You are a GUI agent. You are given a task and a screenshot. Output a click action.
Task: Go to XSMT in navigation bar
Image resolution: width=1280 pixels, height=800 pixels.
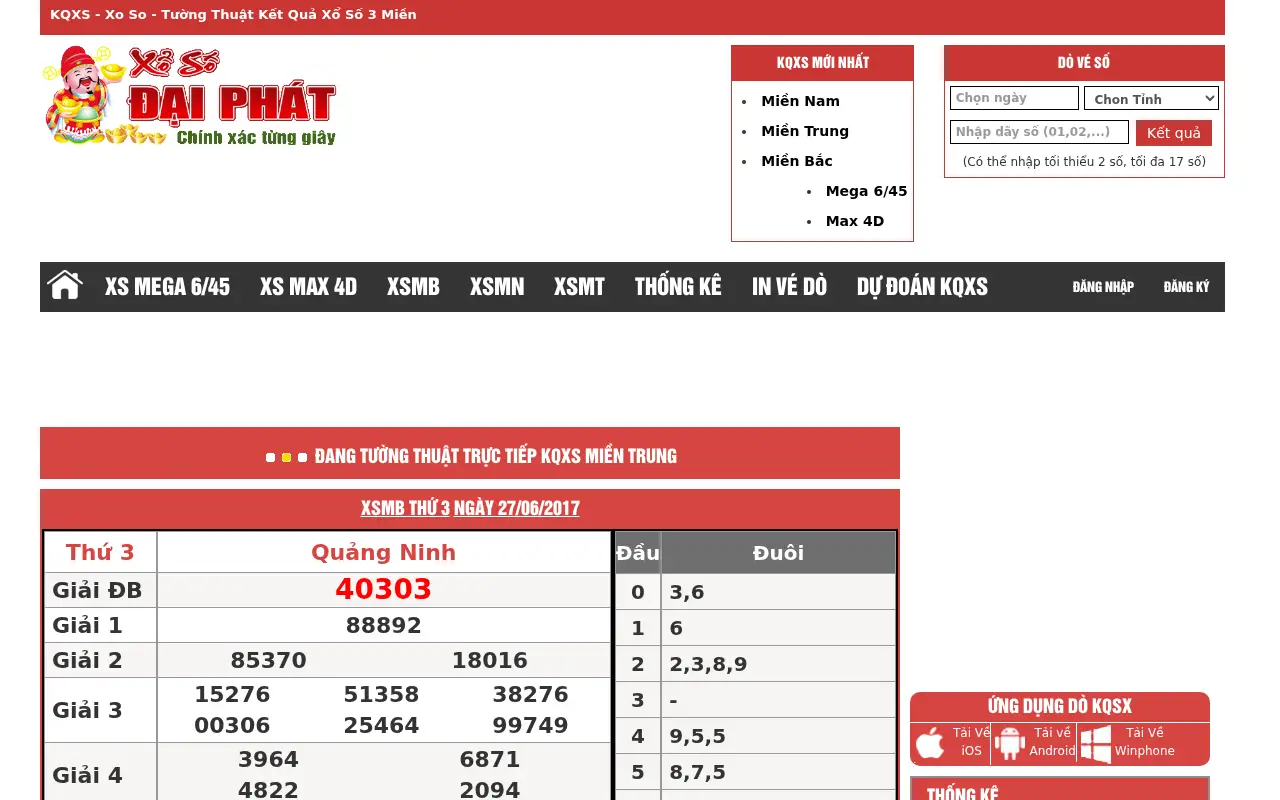579,287
